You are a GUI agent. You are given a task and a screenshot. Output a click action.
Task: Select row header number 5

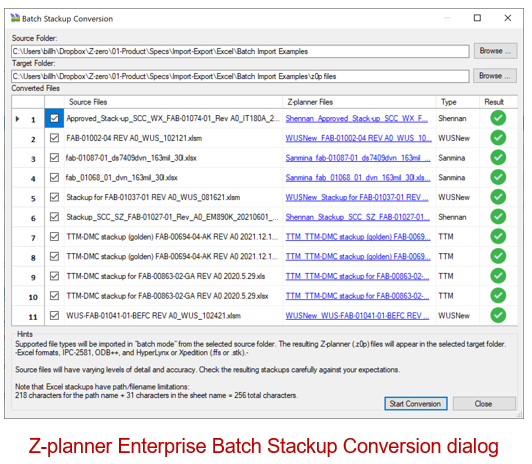[28, 198]
